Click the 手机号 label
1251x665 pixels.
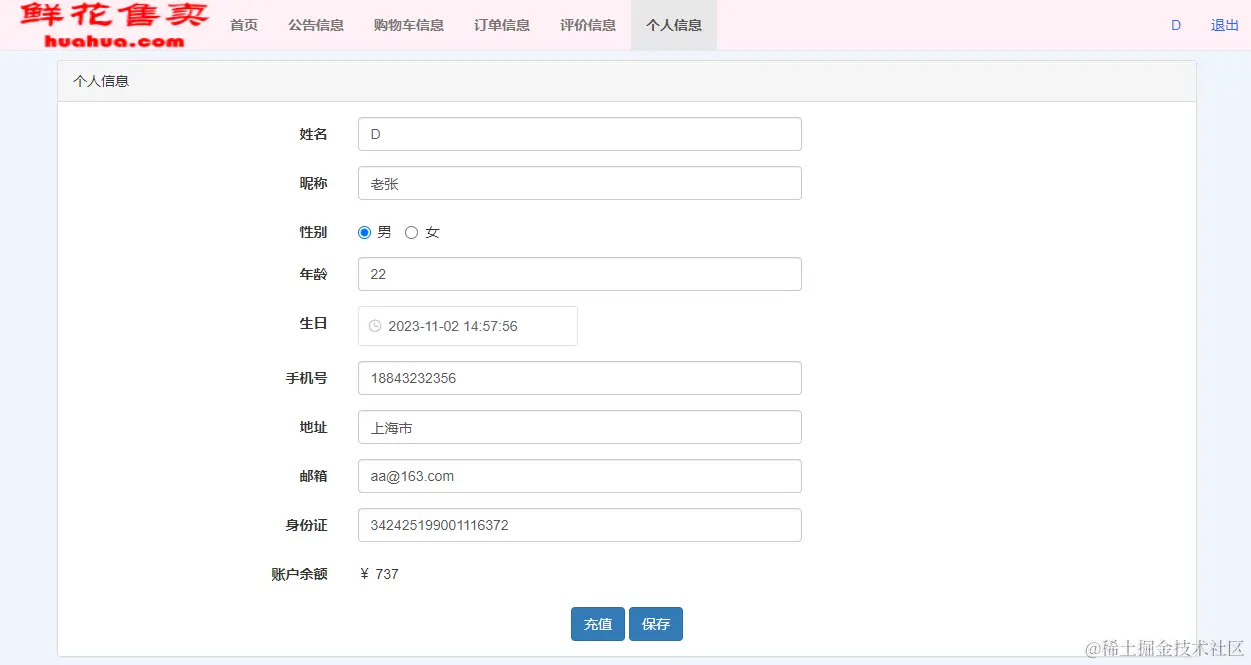(x=306, y=378)
